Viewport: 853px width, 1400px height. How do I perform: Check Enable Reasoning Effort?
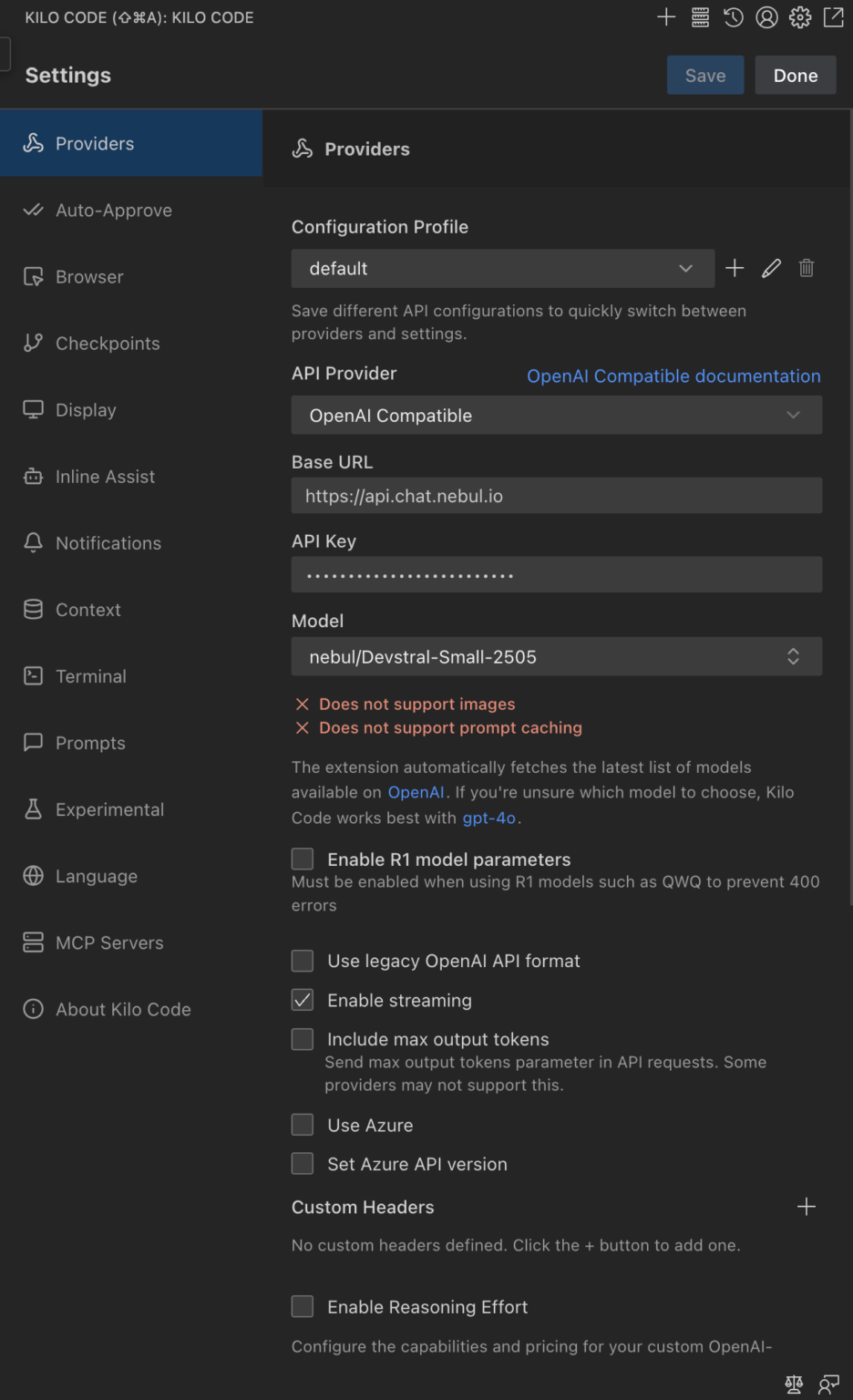[302, 1306]
